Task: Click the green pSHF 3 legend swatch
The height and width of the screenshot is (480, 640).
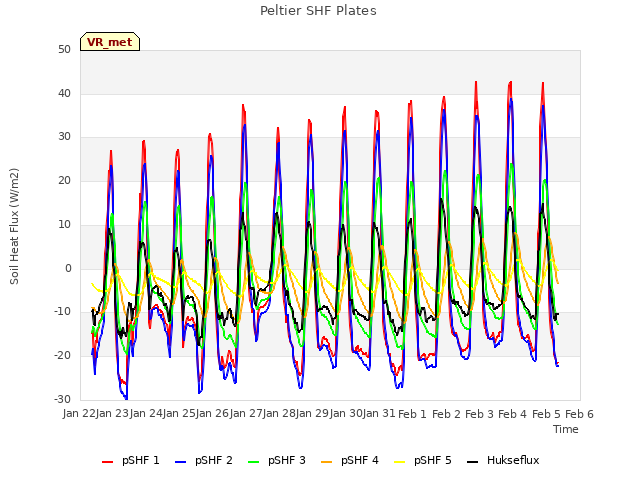Action: (253, 462)
